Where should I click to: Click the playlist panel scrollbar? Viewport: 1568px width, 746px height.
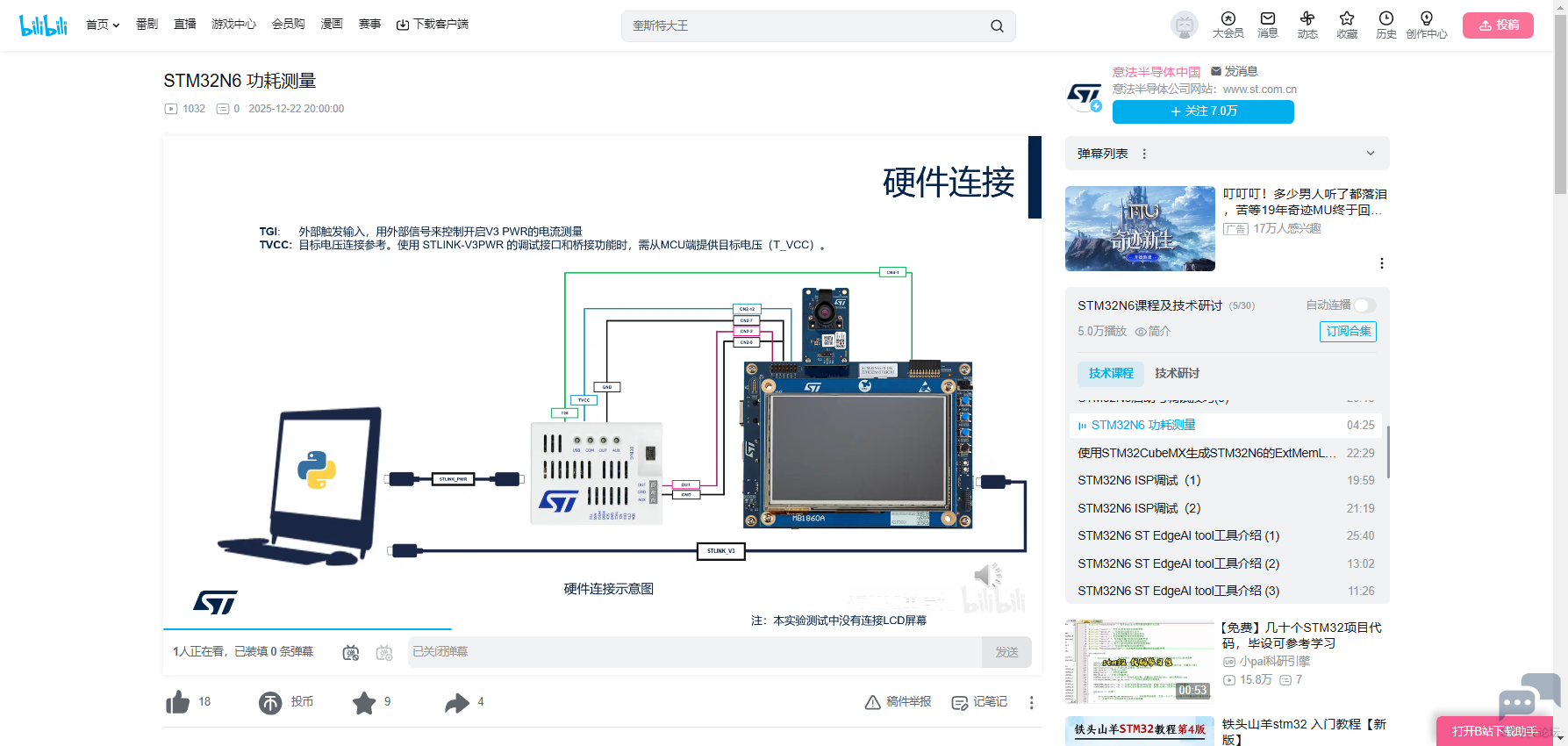tap(1387, 452)
